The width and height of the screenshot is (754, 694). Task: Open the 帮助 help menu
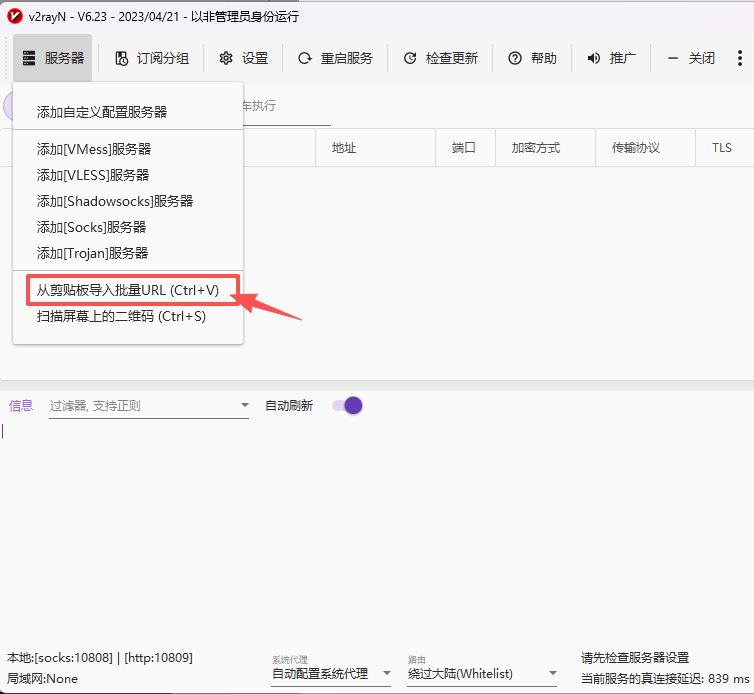pyautogui.click(x=532, y=58)
